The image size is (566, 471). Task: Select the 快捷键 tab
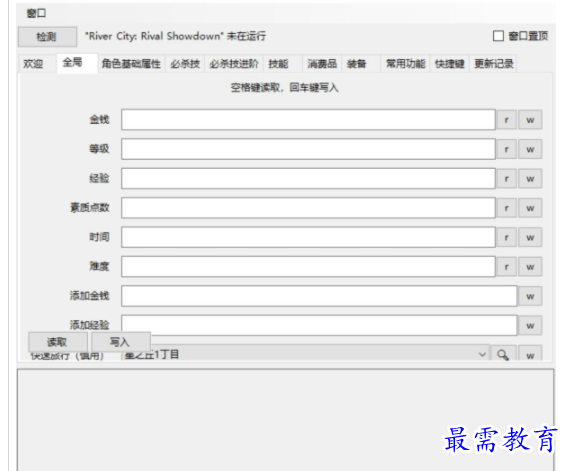click(x=450, y=64)
